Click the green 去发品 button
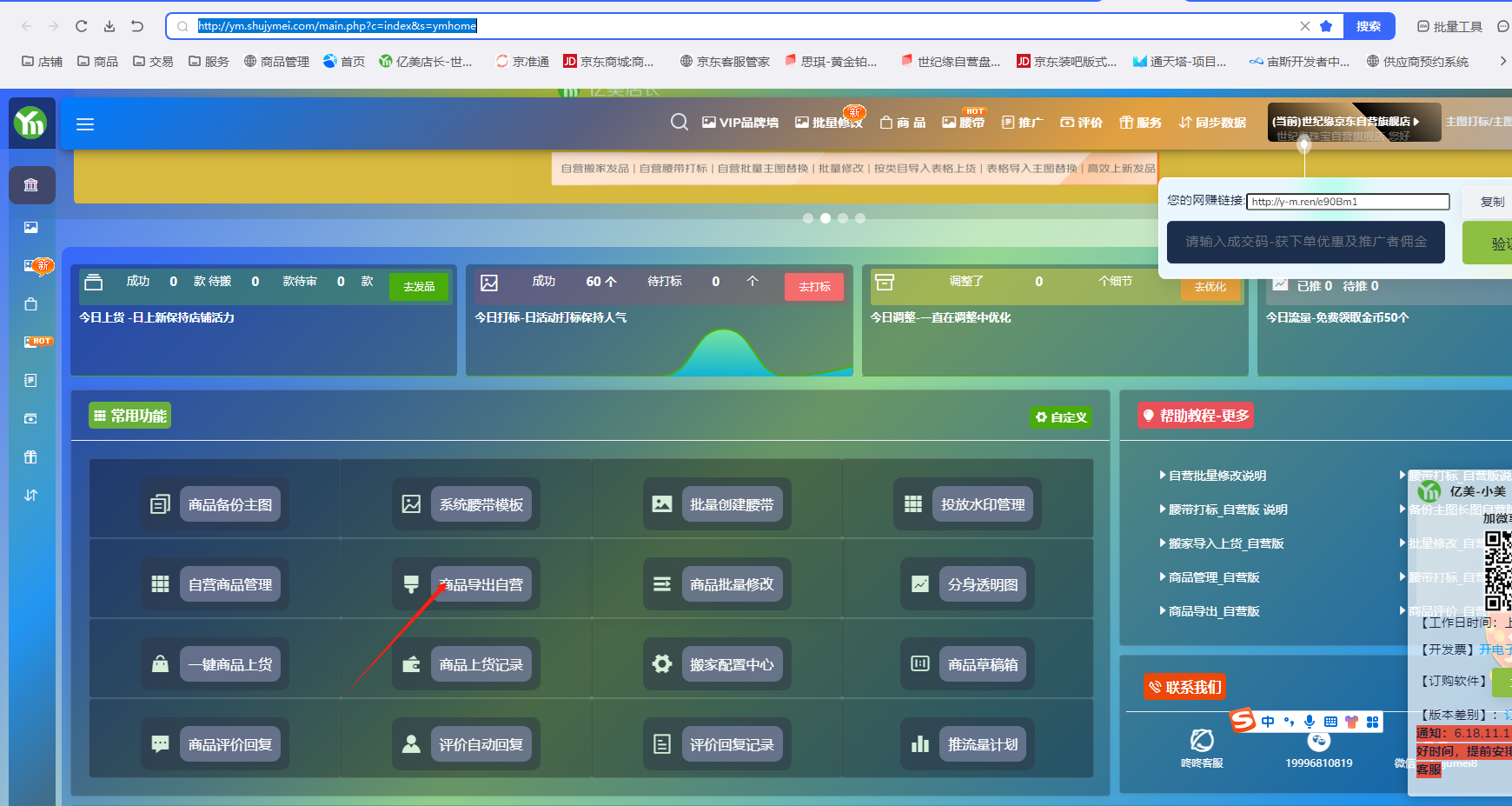 419,286
